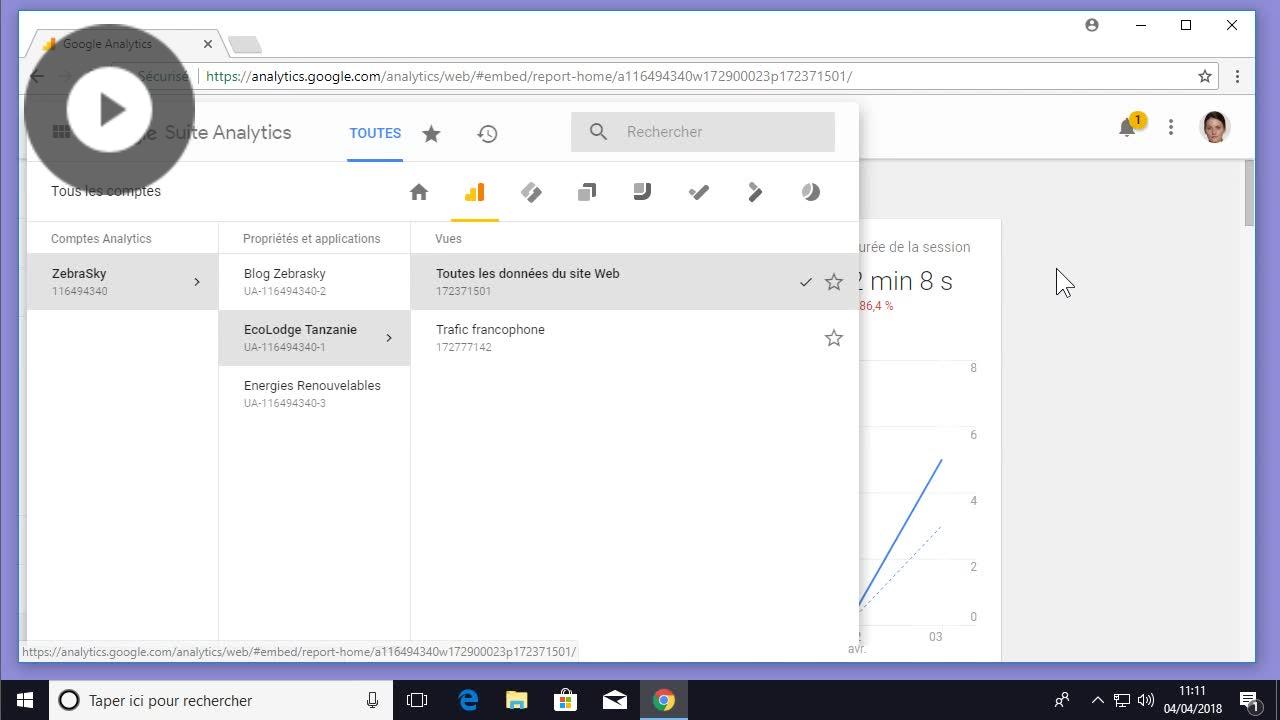The image size is (1280, 720).
Task: Open the Analytics three-dot options menu
Action: coord(1171,128)
